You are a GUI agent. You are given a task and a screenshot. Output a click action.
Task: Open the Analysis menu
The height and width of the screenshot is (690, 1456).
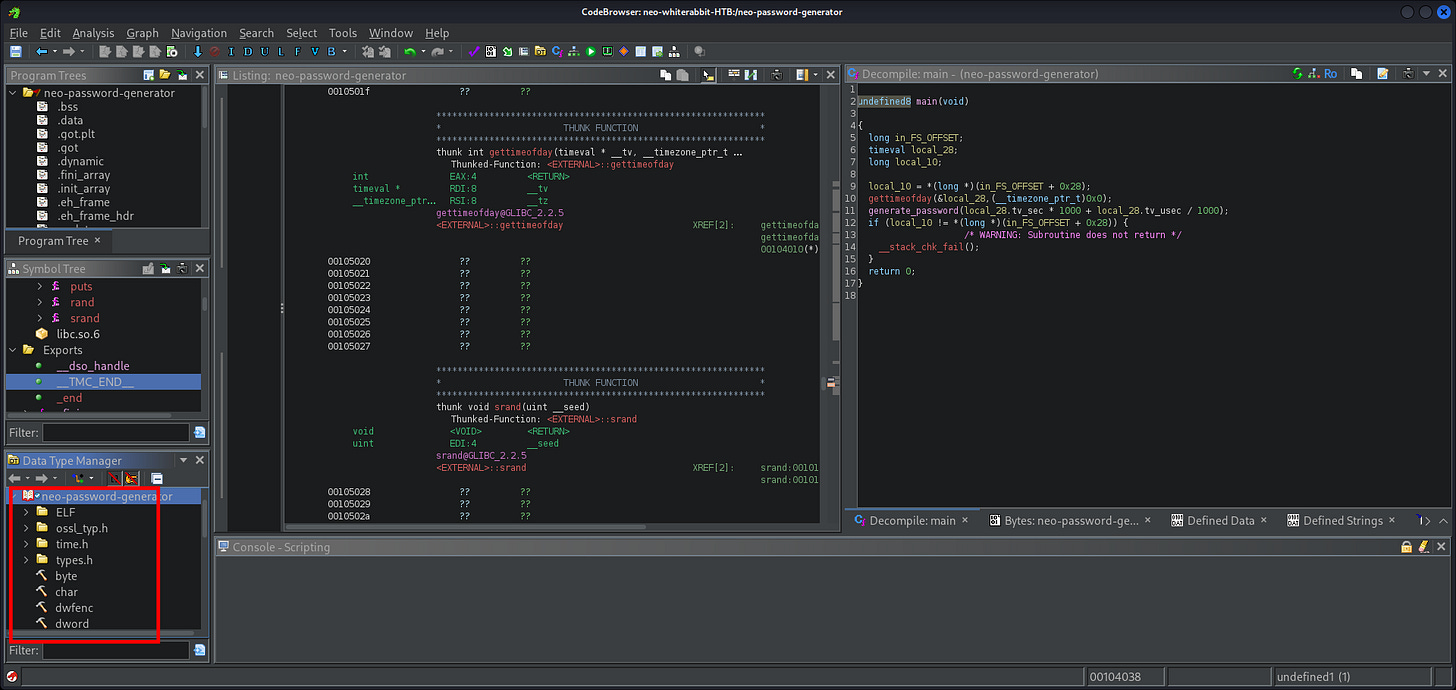click(93, 33)
